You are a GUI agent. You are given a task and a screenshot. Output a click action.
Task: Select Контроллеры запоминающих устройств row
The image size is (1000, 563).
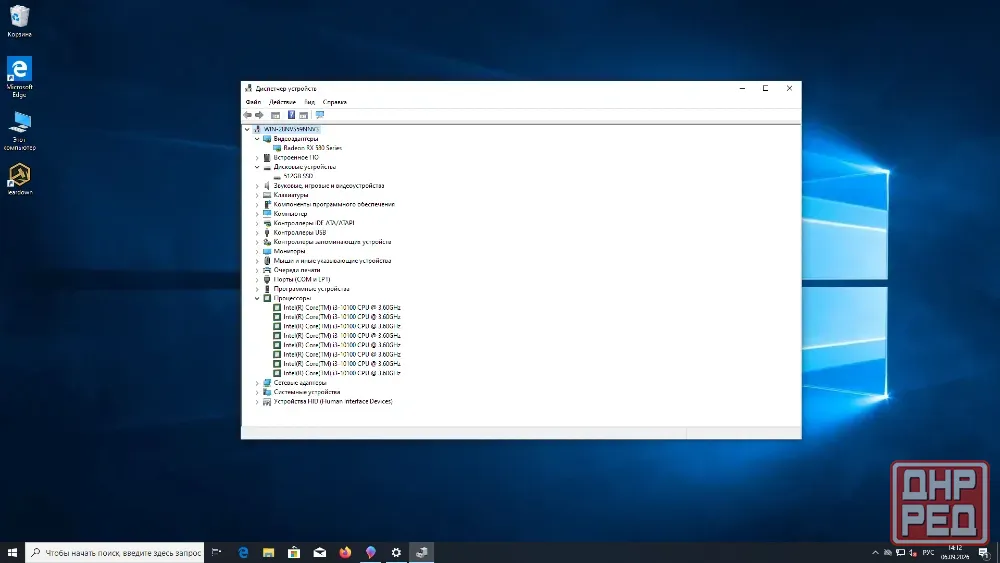pos(332,242)
